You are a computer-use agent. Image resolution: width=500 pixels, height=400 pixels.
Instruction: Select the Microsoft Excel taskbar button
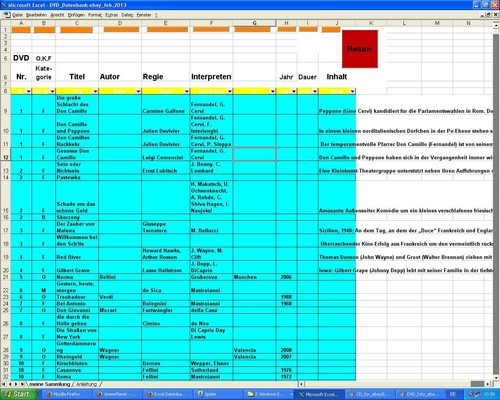click(319, 394)
